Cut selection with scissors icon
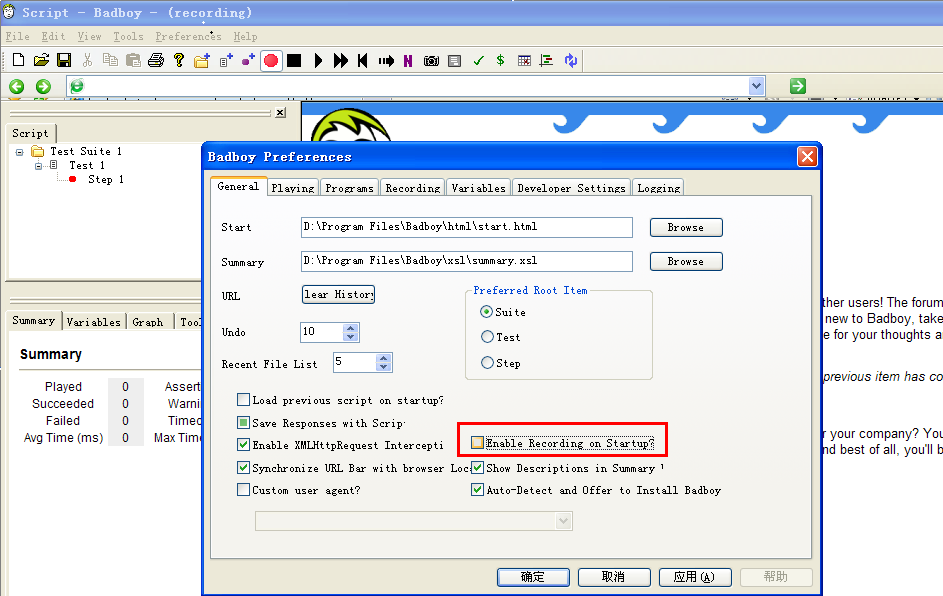 pyautogui.click(x=88, y=60)
